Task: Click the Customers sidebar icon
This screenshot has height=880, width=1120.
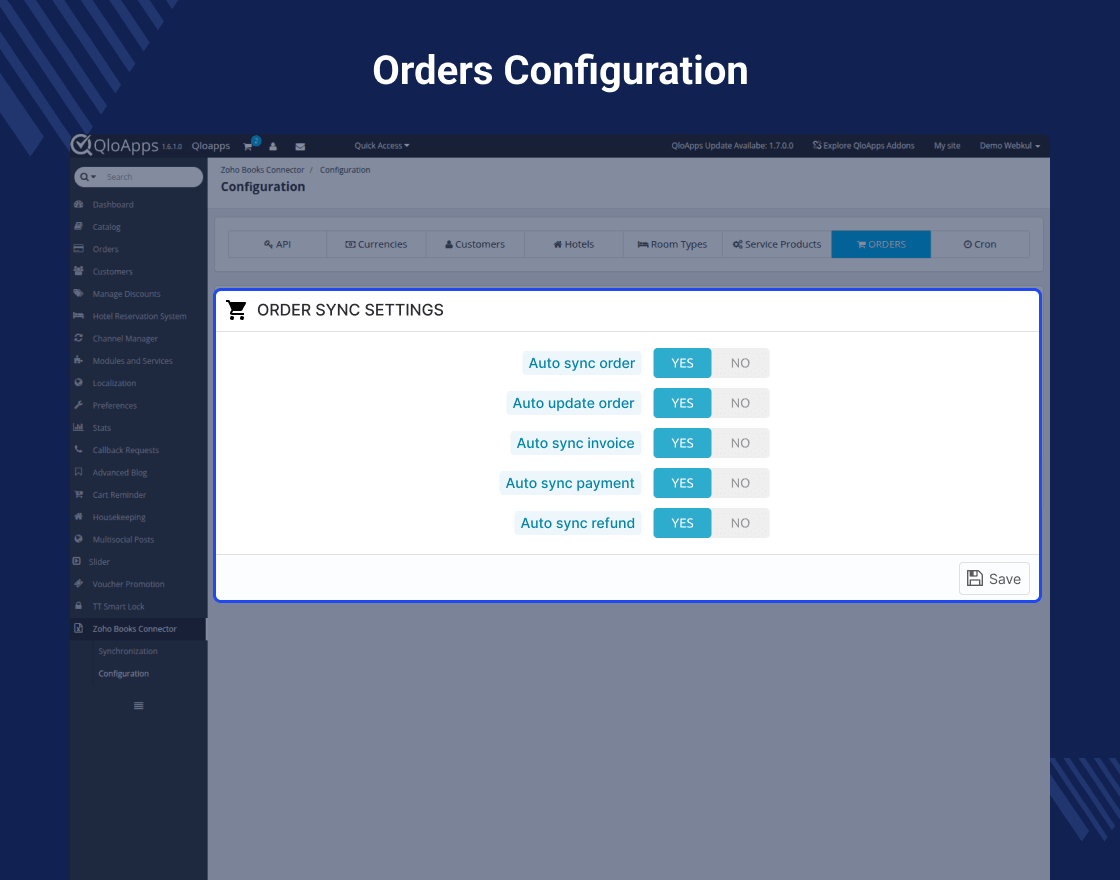Action: (x=79, y=271)
